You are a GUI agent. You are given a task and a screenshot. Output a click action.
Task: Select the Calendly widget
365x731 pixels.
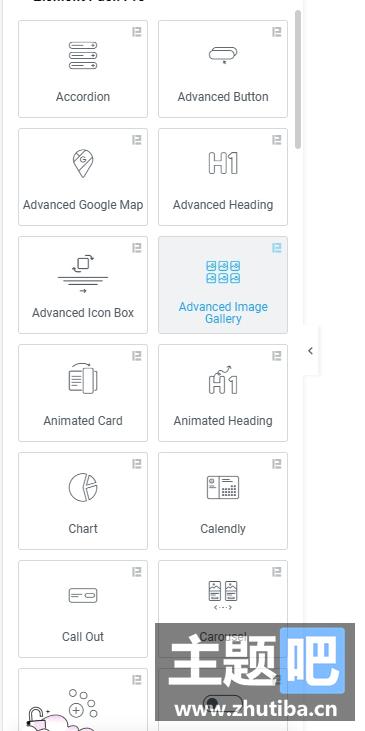[223, 501]
